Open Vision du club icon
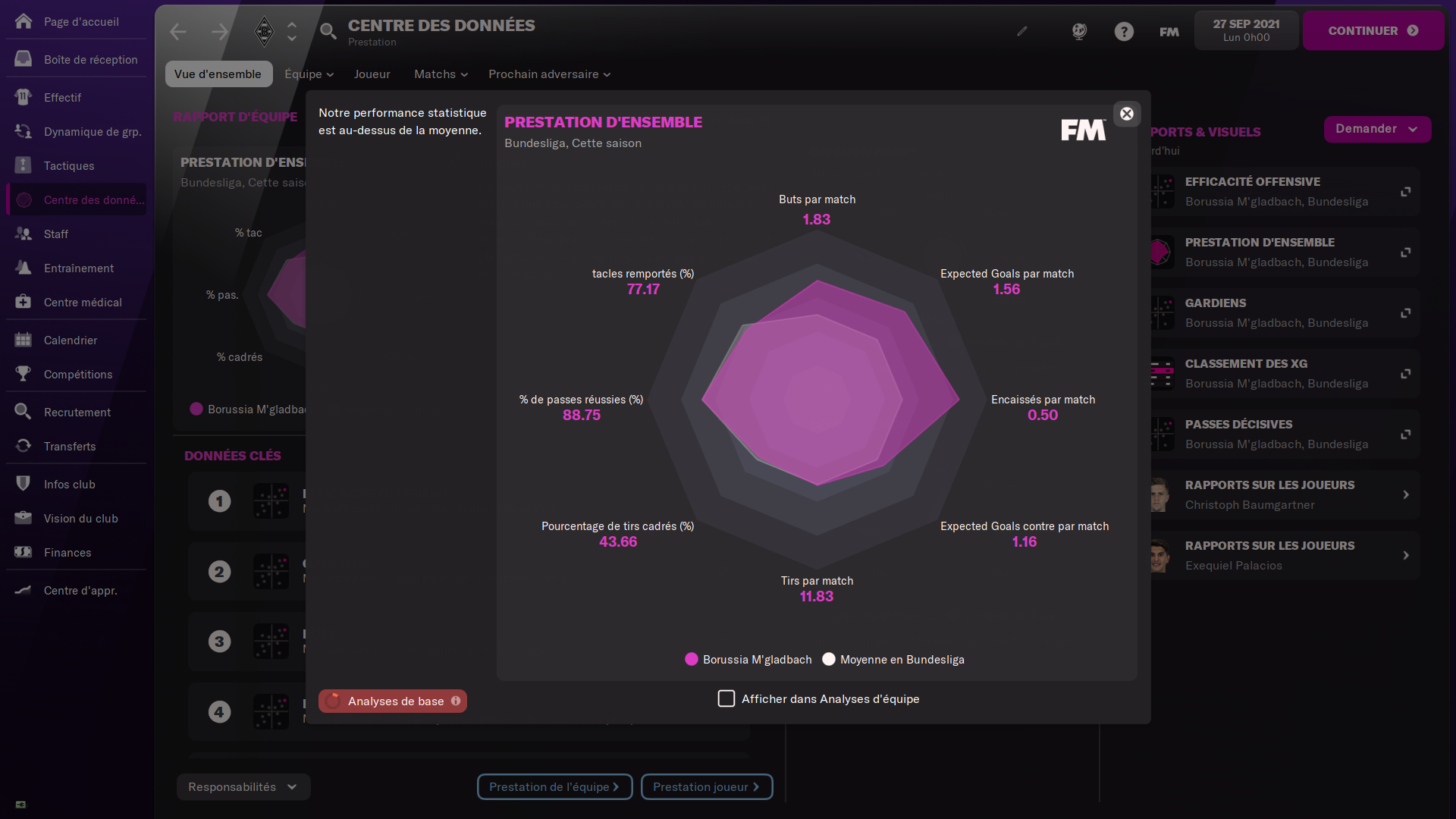1456x819 pixels. click(x=24, y=518)
